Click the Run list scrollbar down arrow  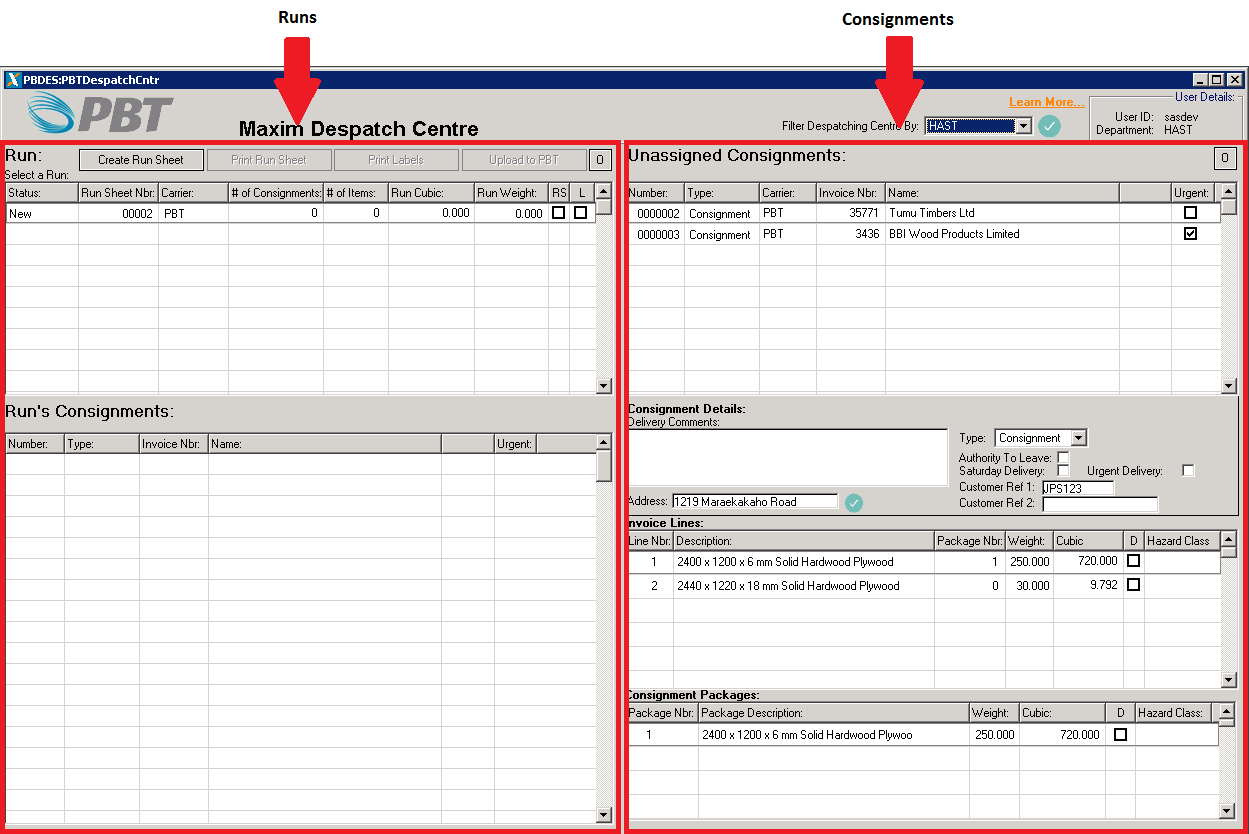(603, 386)
